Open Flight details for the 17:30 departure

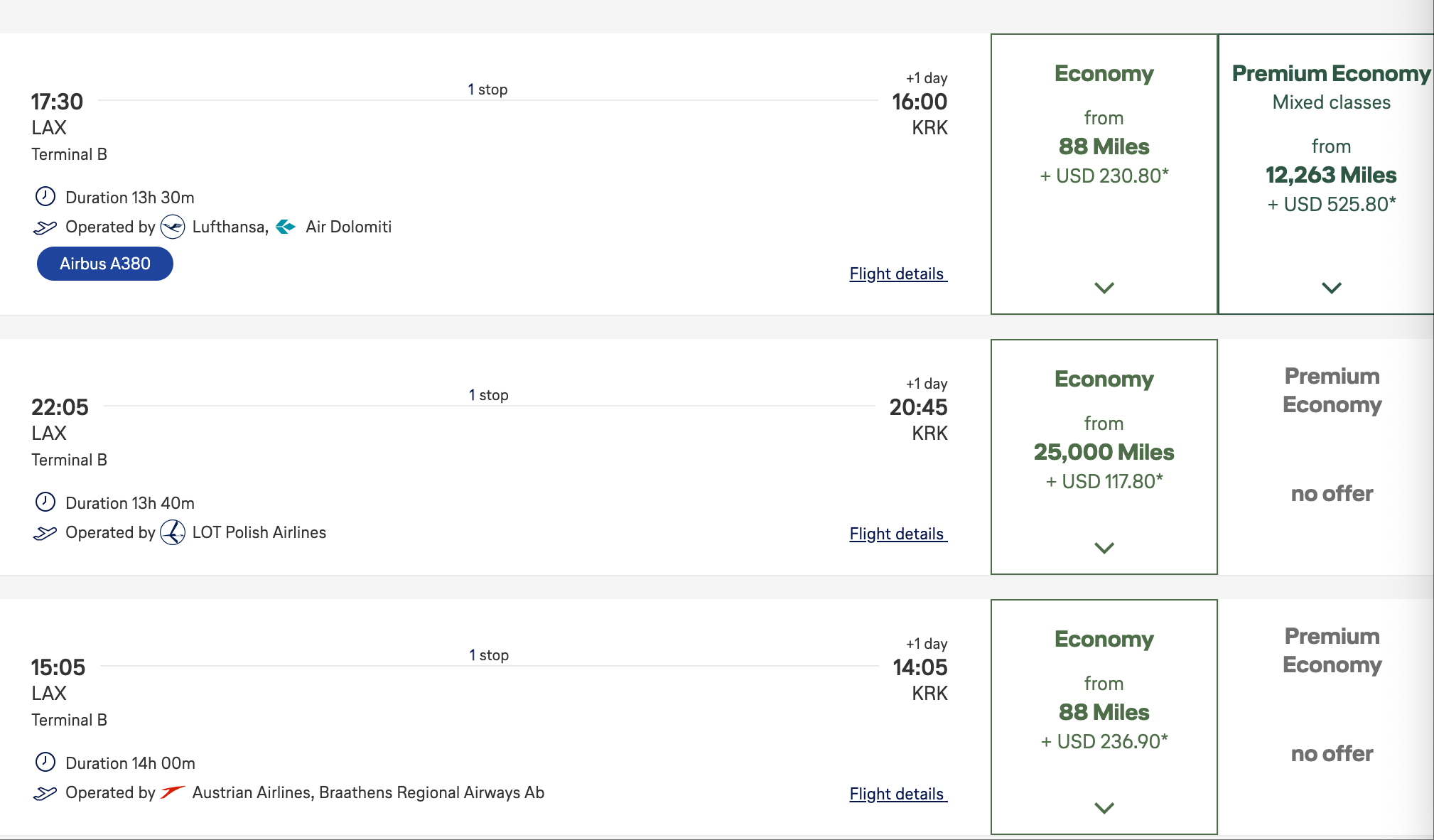tap(897, 274)
